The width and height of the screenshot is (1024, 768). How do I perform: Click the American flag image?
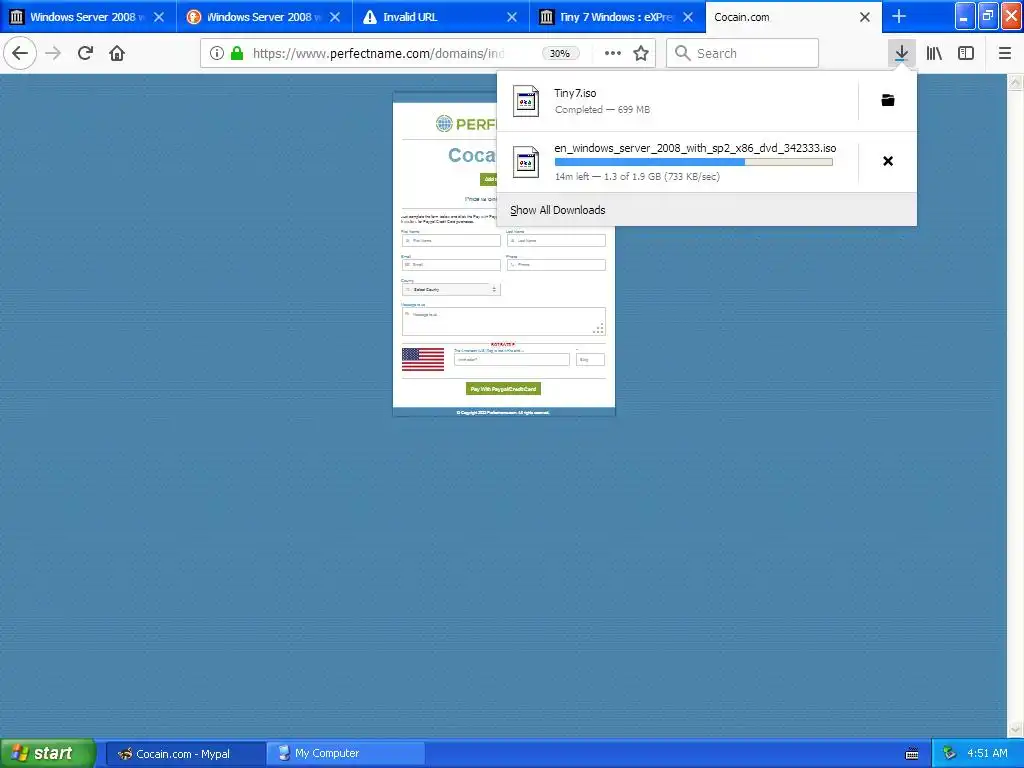(423, 359)
